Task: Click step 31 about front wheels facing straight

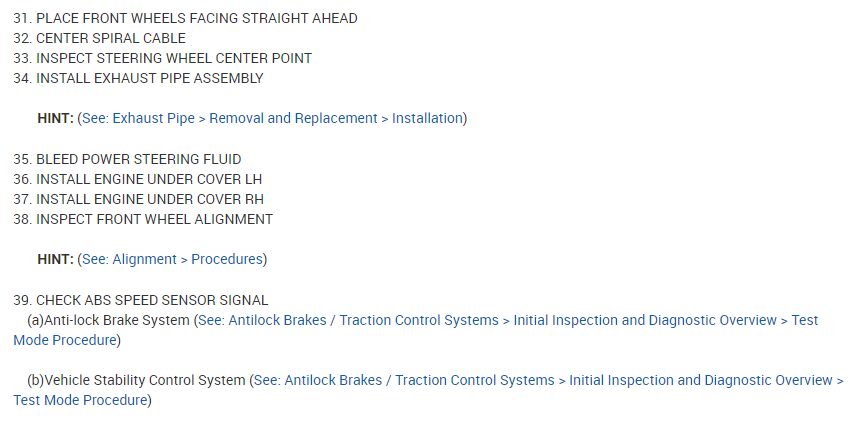Action: 185,18
